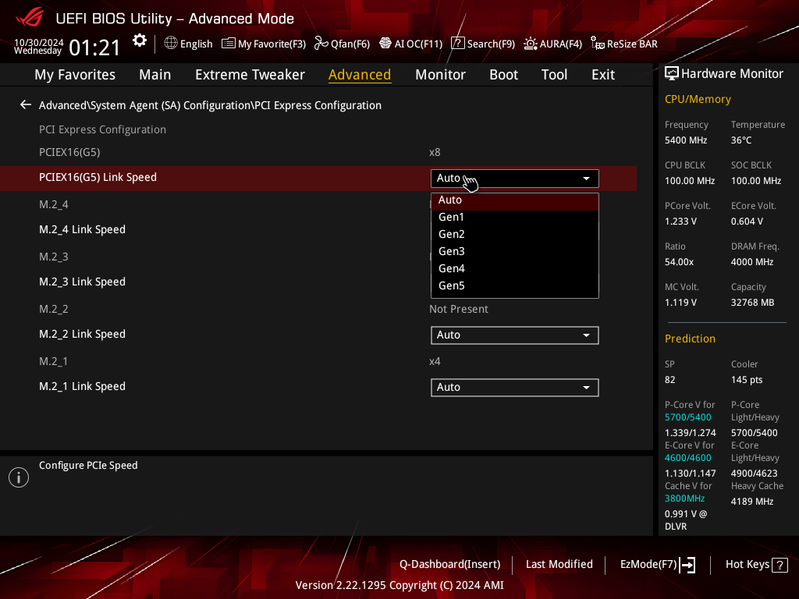The image size is (799, 599).
Task: Click the Hot Keys question mark icon
Action: click(x=780, y=565)
